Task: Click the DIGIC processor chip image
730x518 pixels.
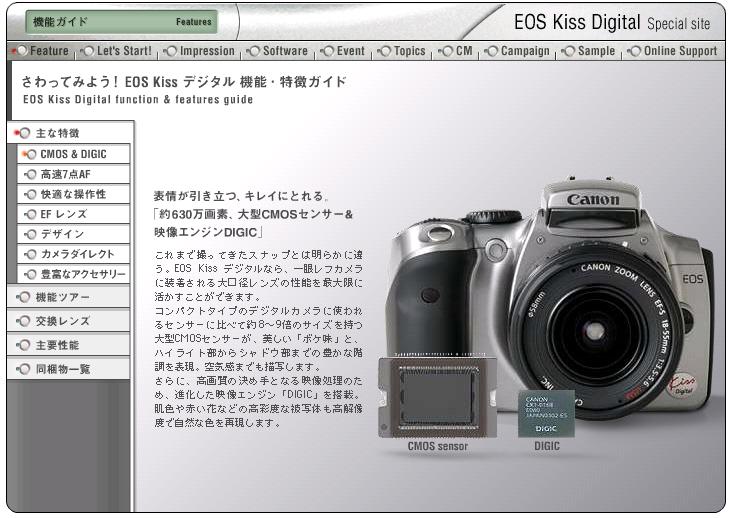Action: pyautogui.click(x=547, y=414)
